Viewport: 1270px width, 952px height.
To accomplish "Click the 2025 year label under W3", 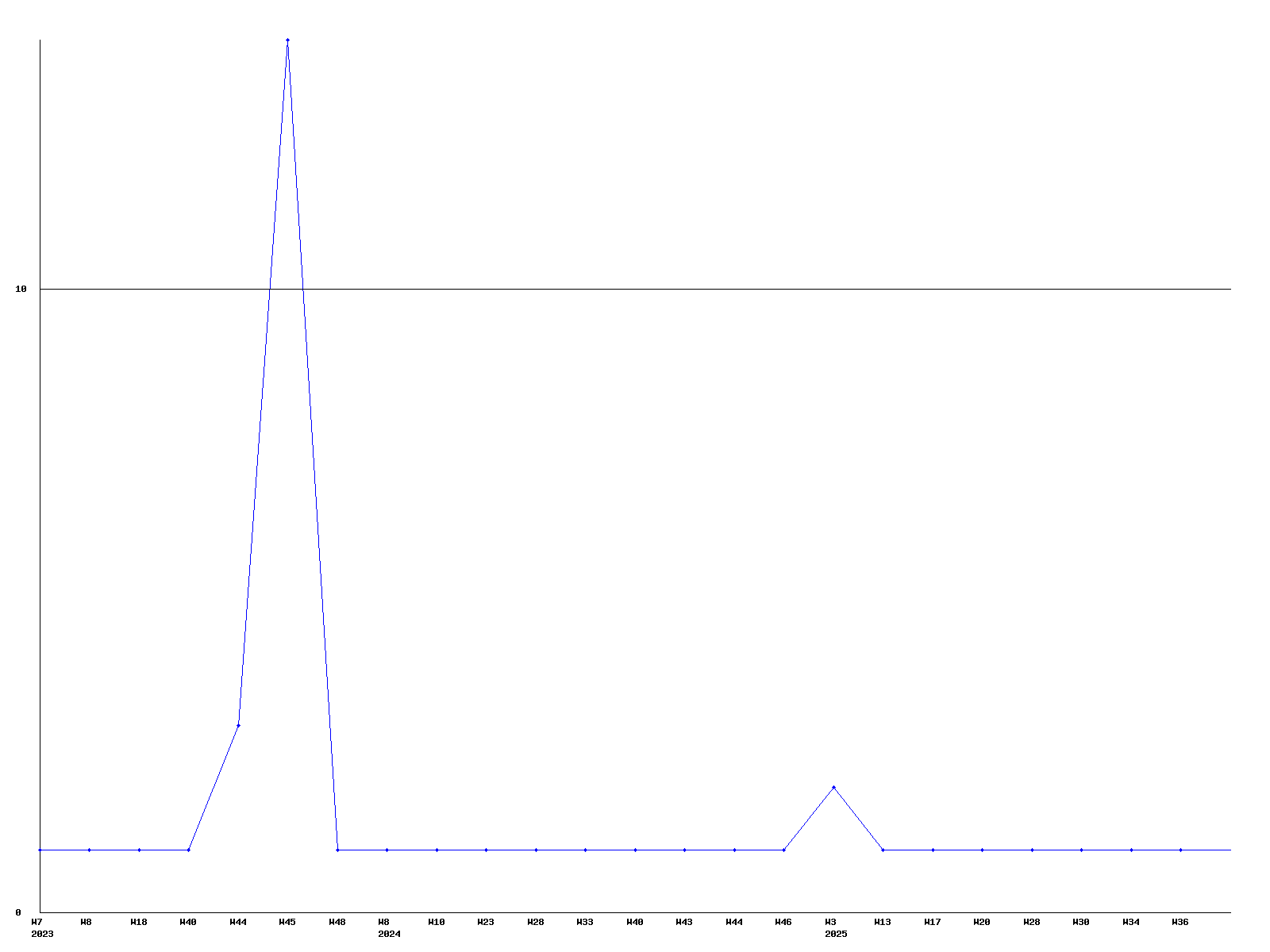I will [x=836, y=934].
